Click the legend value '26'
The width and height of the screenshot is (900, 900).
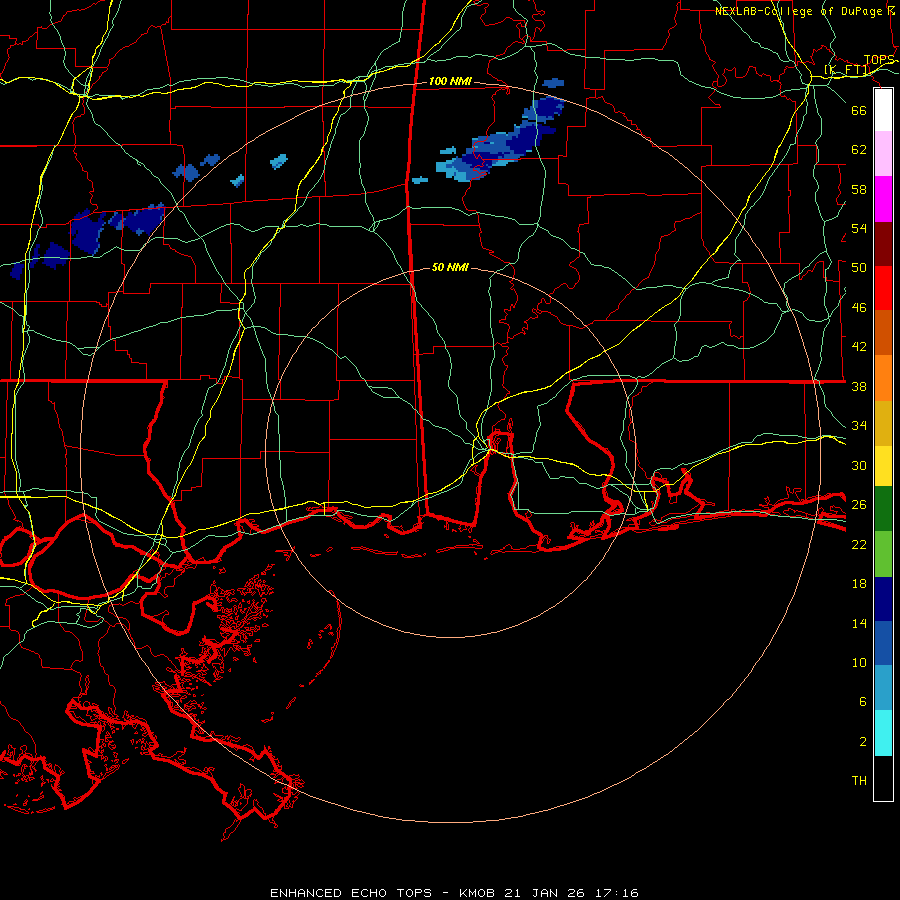click(x=859, y=505)
